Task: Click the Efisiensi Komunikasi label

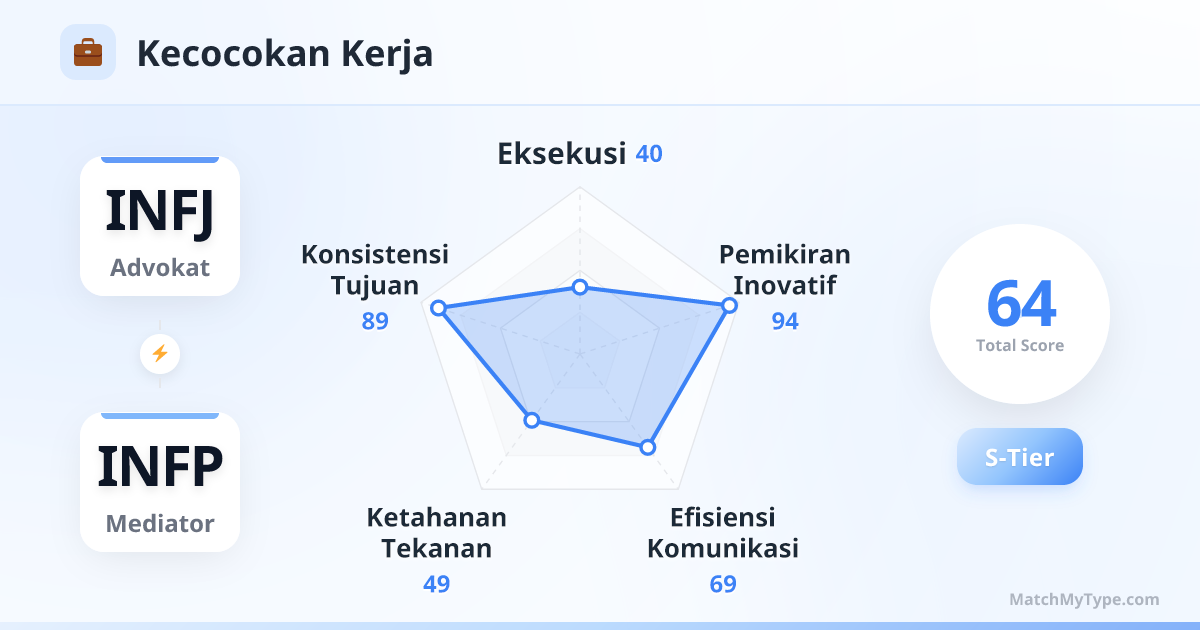Action: (723, 533)
